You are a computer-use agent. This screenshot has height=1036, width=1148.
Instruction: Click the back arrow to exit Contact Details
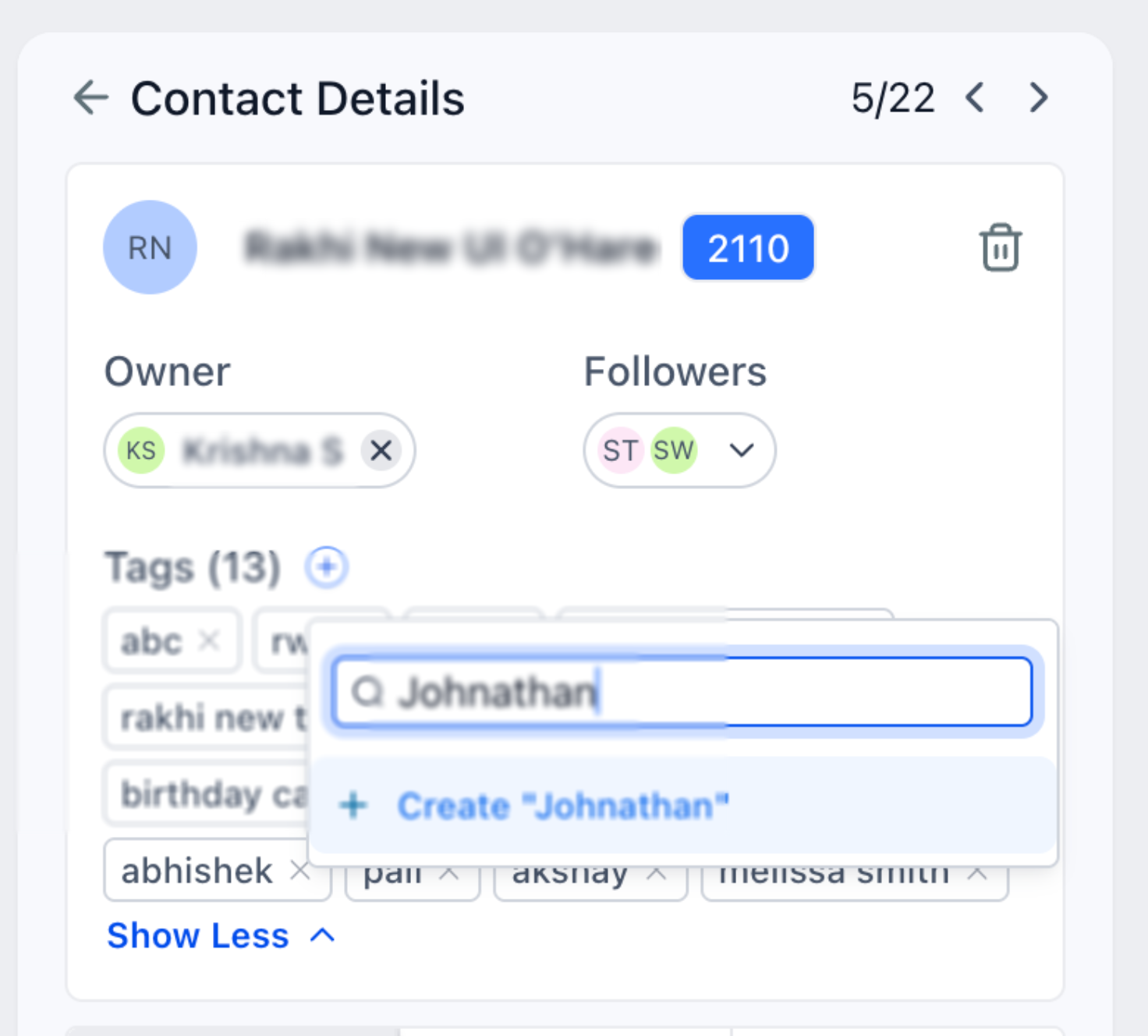[x=91, y=98]
